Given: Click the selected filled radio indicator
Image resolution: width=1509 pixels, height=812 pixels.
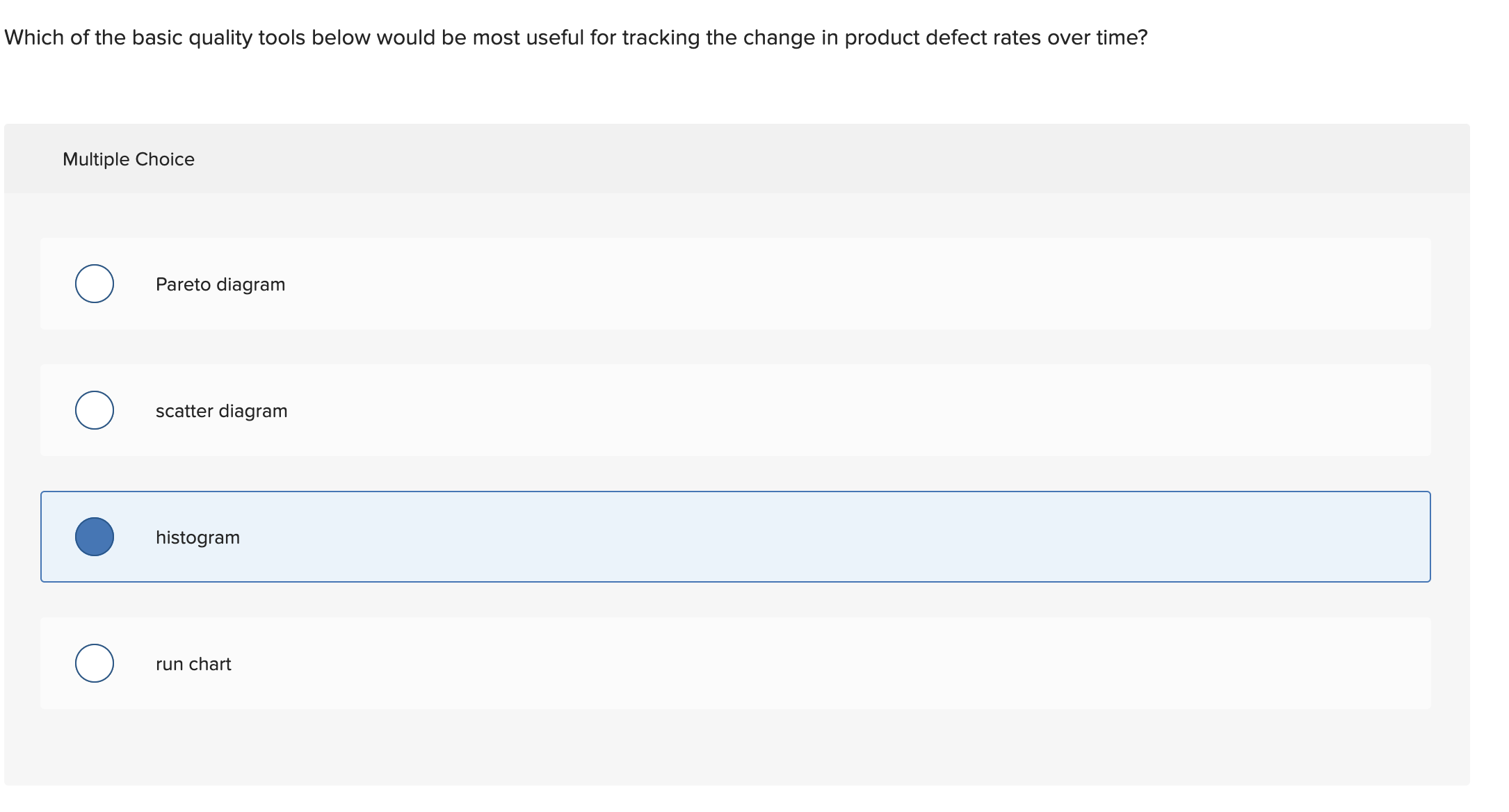Looking at the screenshot, I should point(94,536).
